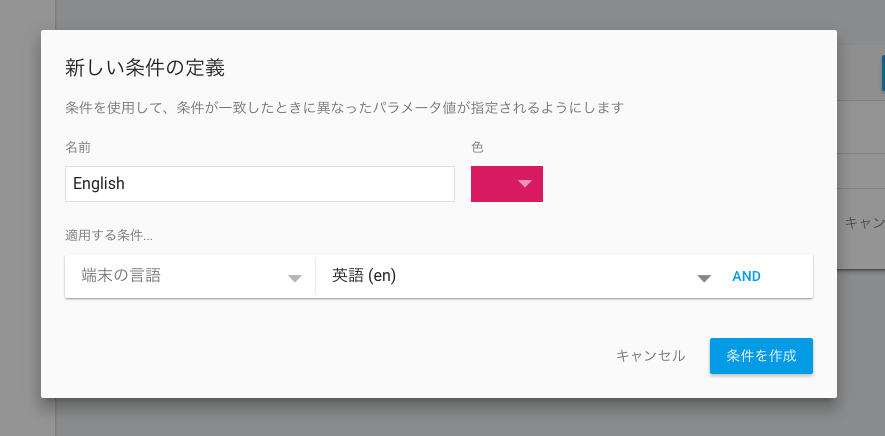Click the arrow icon beside 端末の言語
The width and height of the screenshot is (885, 436).
click(295, 278)
